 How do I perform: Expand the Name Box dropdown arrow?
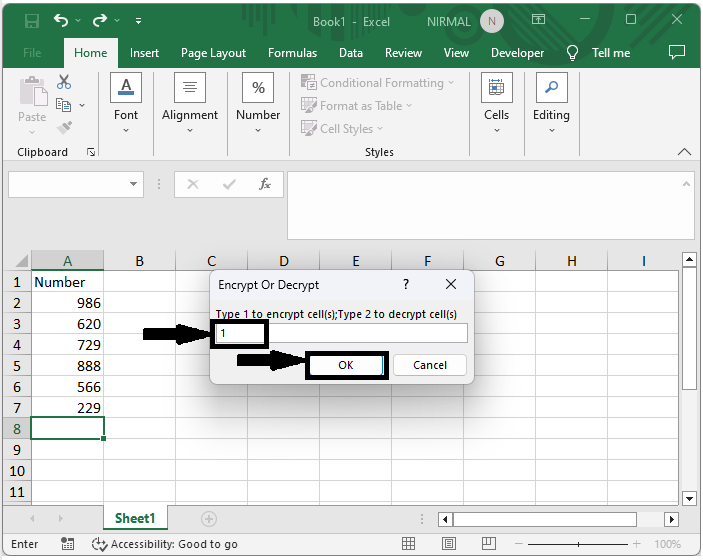coord(135,185)
